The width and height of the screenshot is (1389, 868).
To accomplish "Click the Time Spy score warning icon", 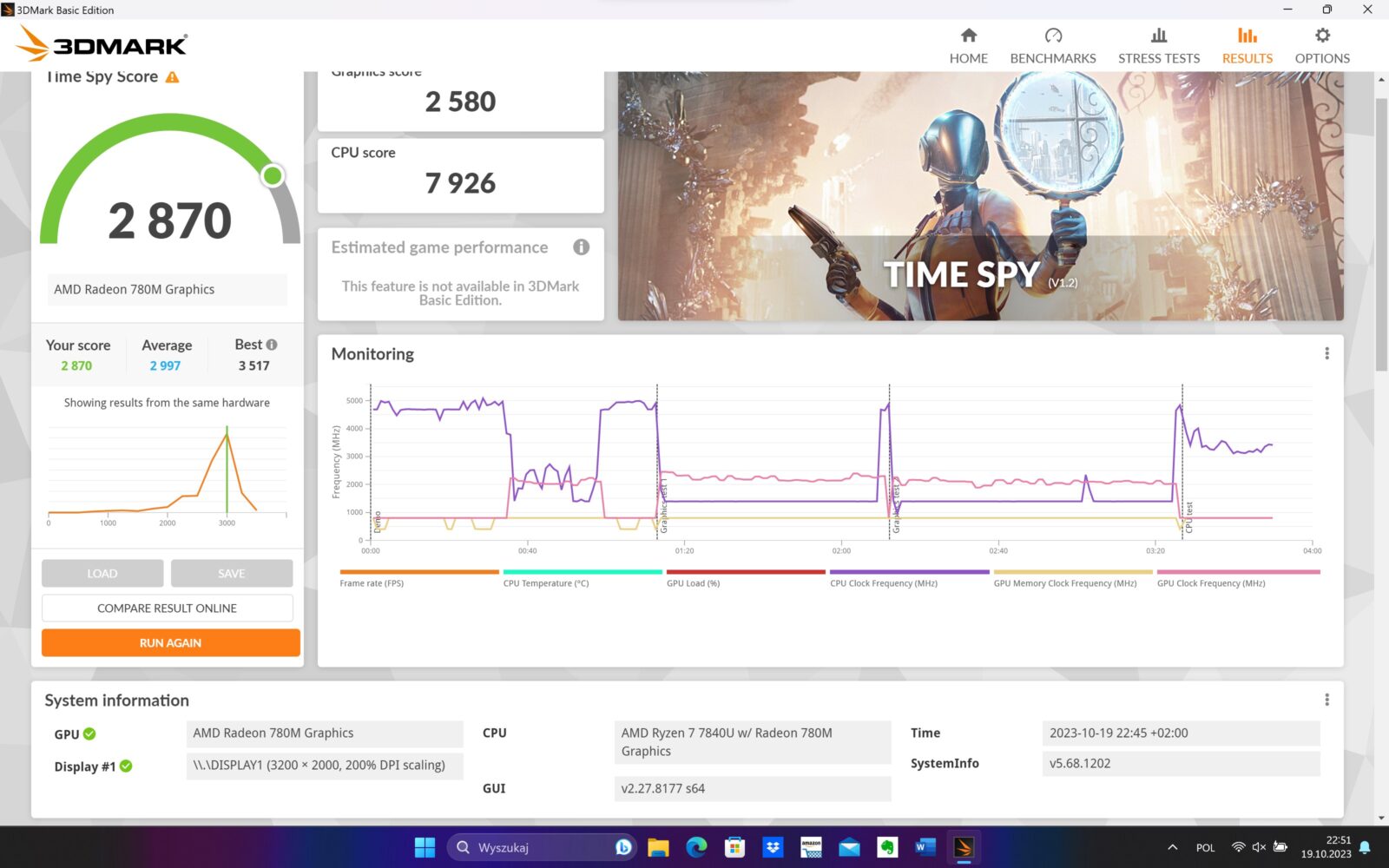I will pos(172,77).
